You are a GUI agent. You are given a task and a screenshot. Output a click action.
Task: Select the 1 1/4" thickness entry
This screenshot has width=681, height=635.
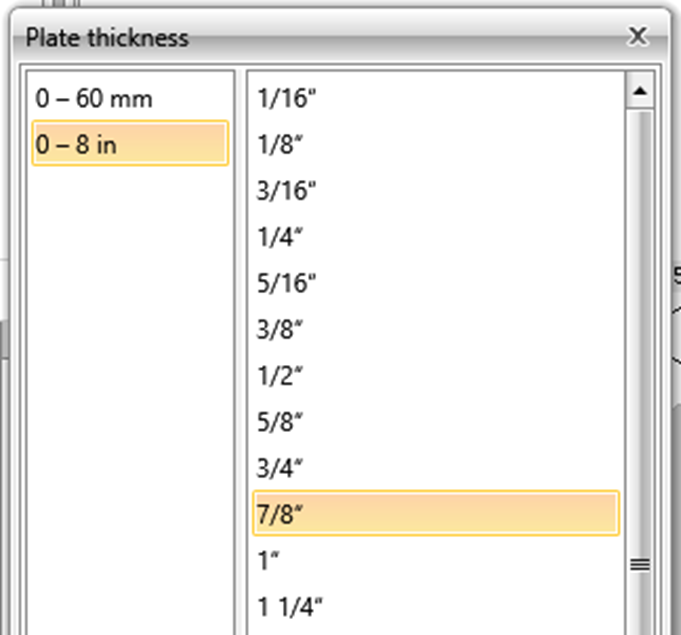290,605
